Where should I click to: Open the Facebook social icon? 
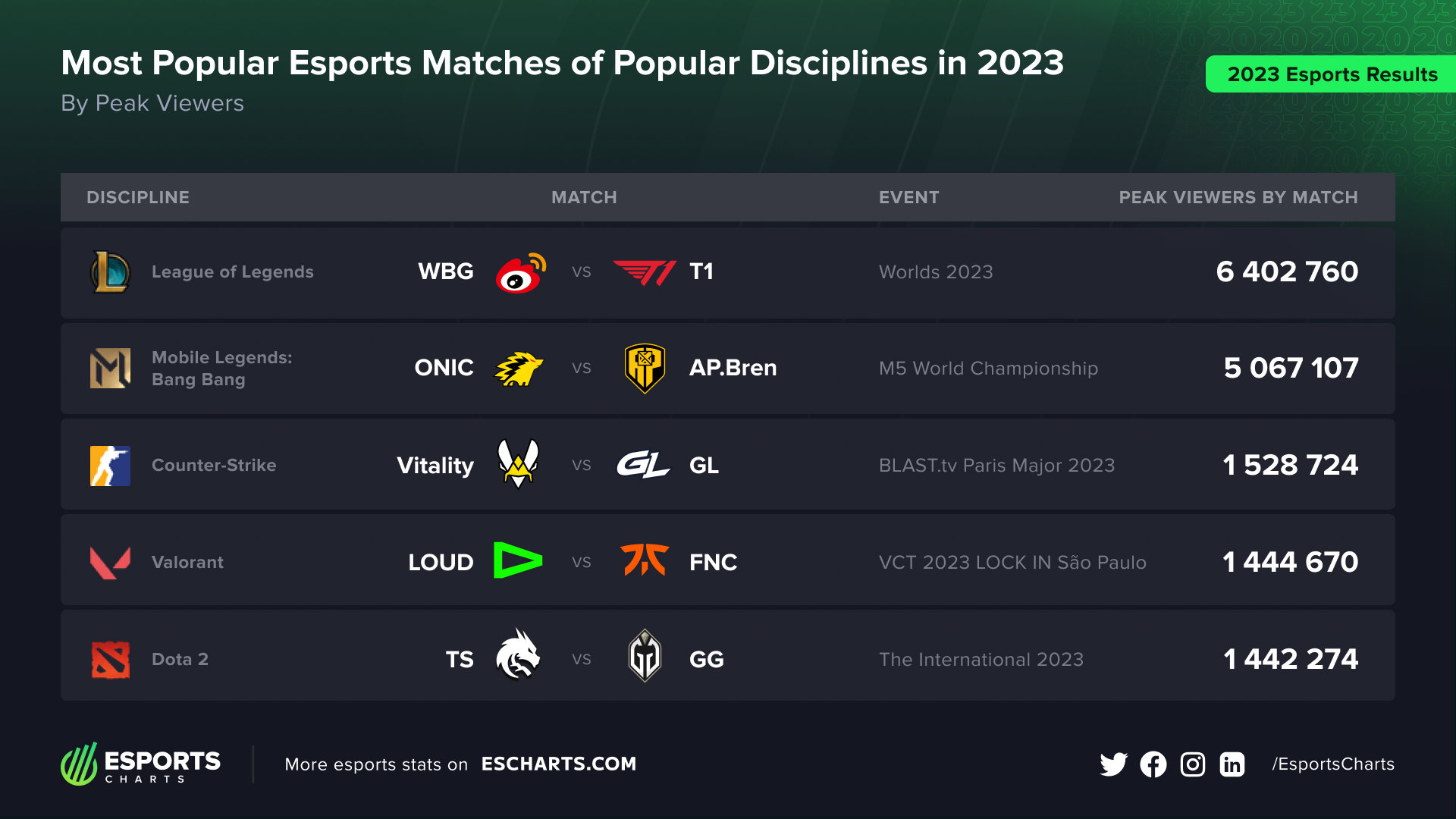coord(1153,764)
